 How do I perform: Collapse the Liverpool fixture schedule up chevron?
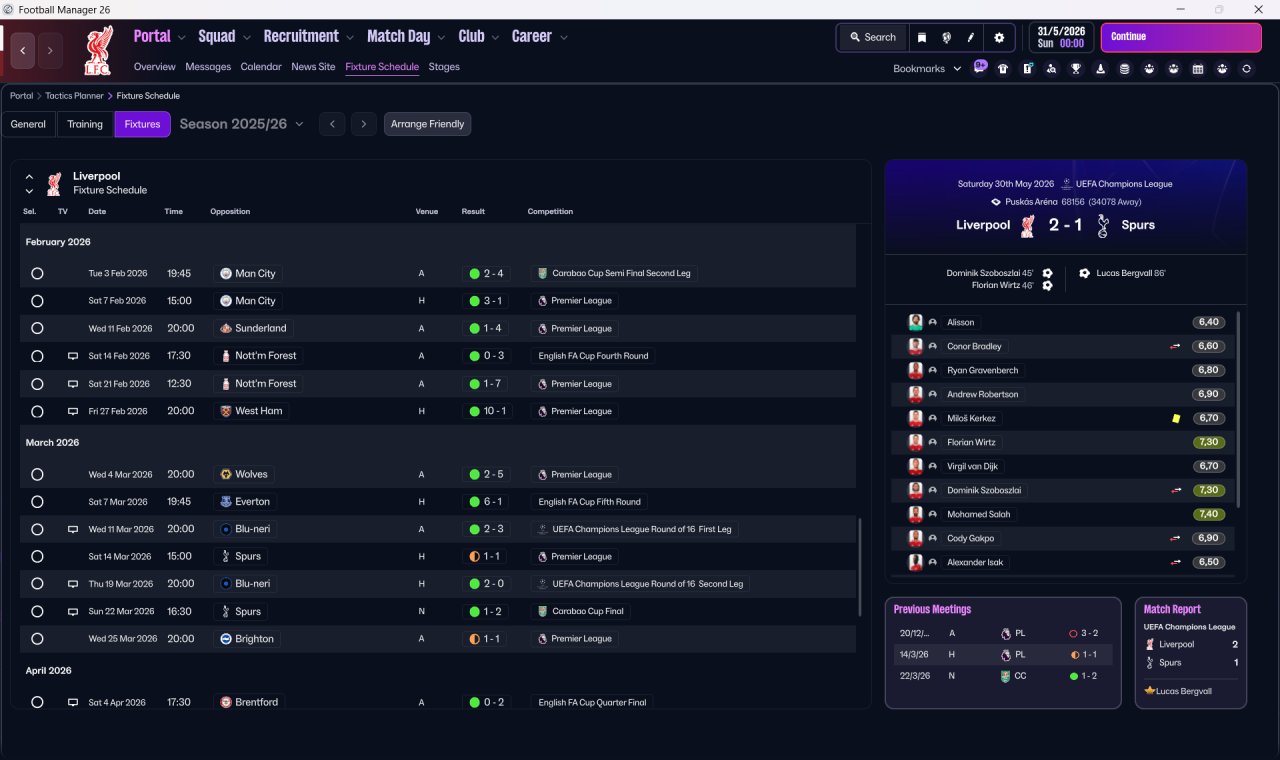[x=29, y=177]
